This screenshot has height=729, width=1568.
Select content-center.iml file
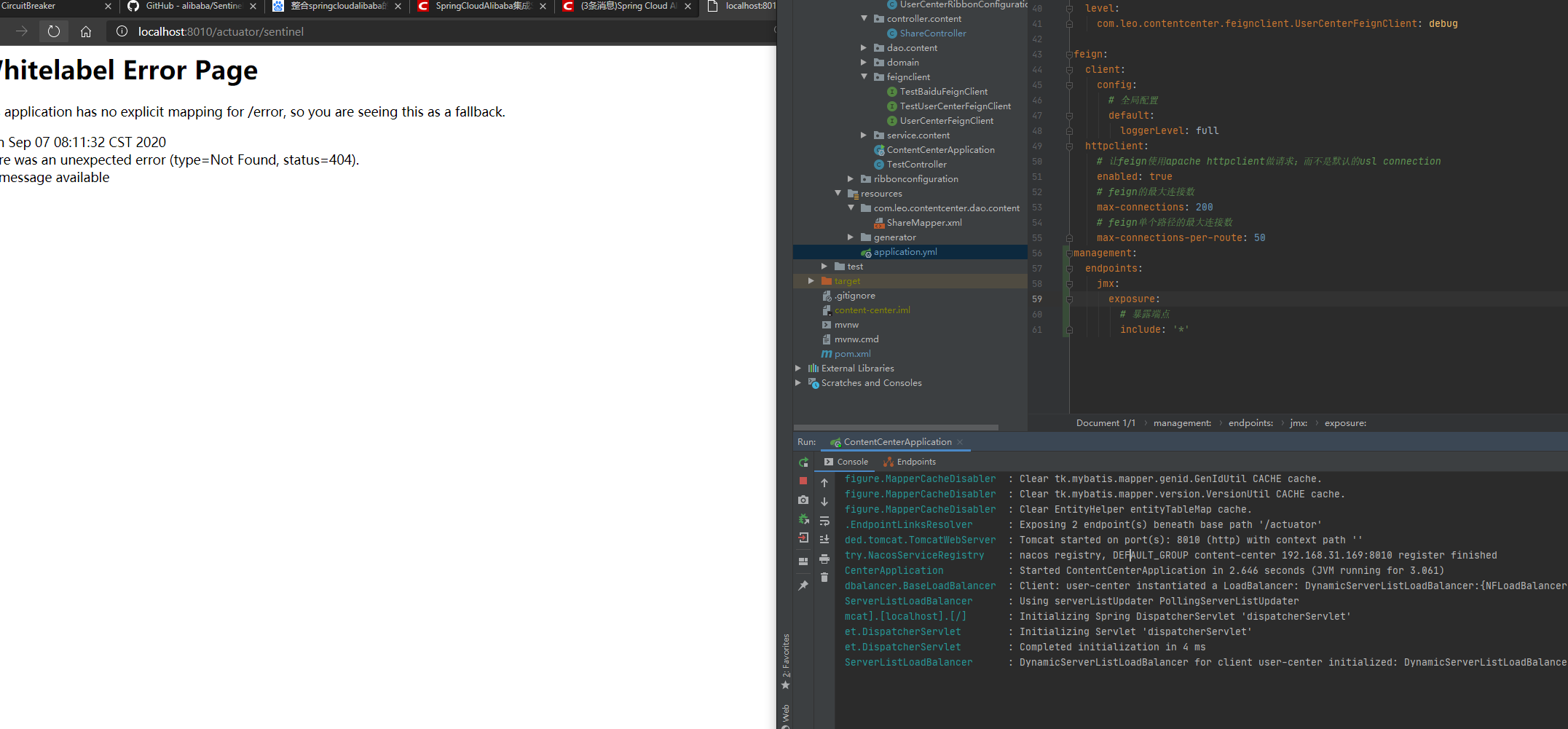tap(872, 310)
